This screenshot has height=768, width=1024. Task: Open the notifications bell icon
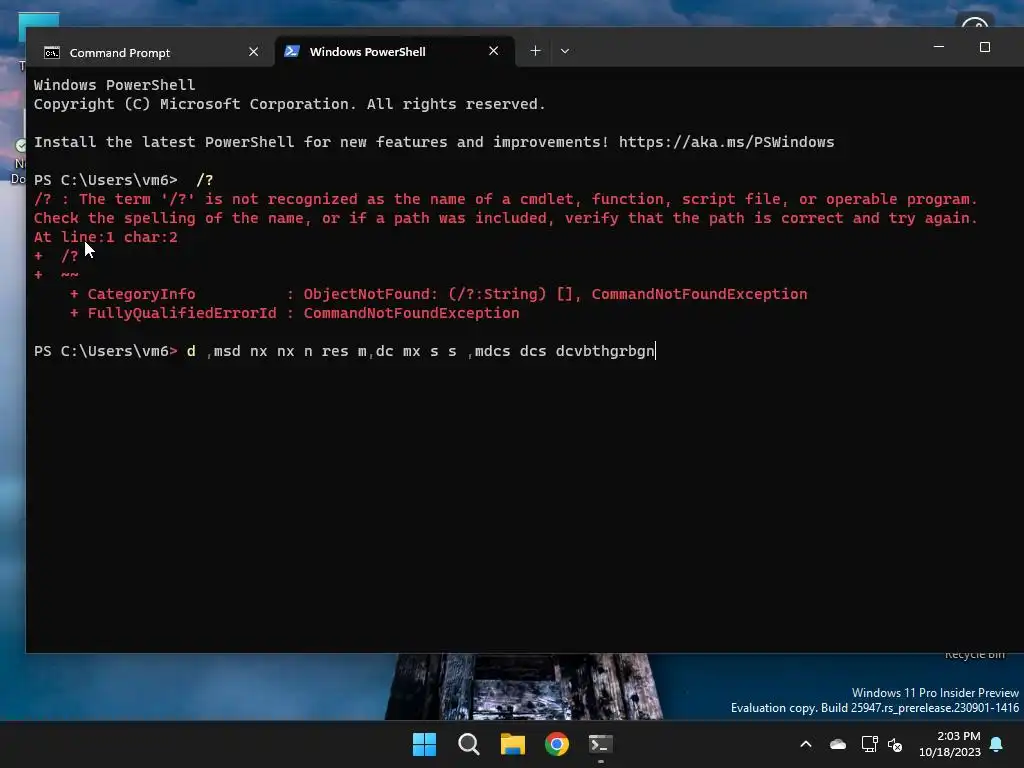pyautogui.click(x=997, y=744)
